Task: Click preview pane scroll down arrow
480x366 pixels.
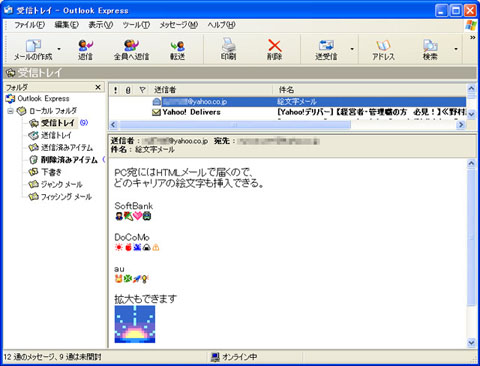Action: click(x=471, y=342)
